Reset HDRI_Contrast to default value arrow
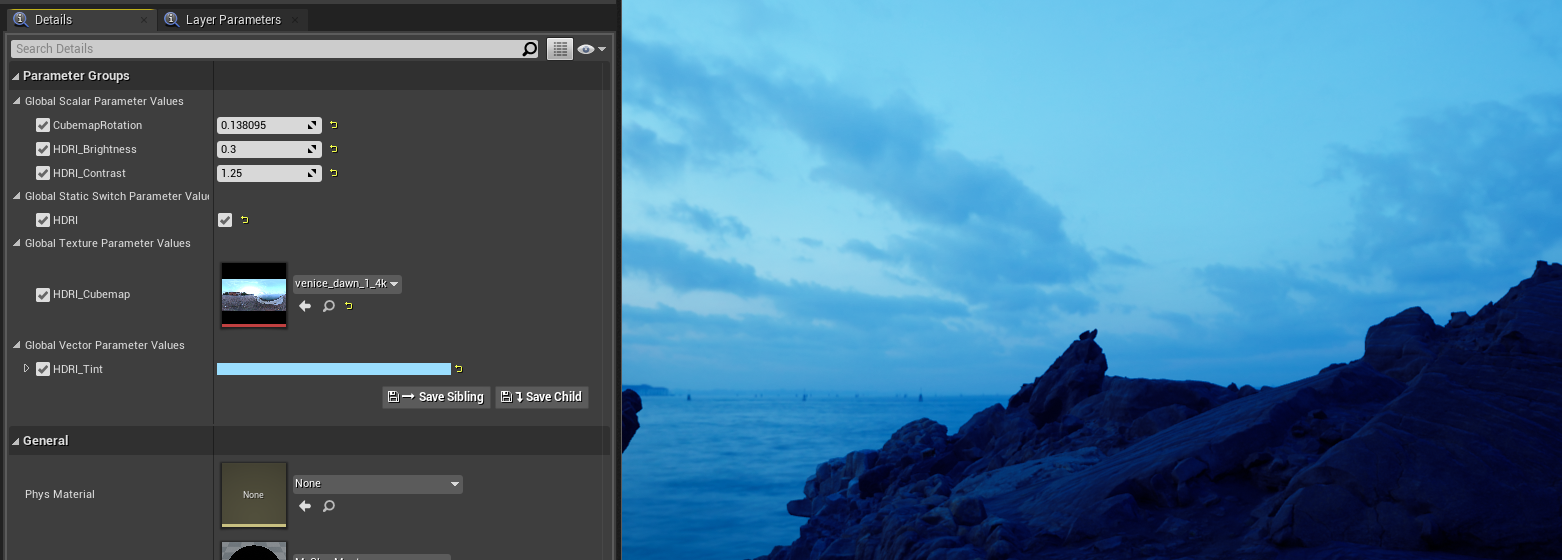1562x560 pixels. tap(334, 173)
